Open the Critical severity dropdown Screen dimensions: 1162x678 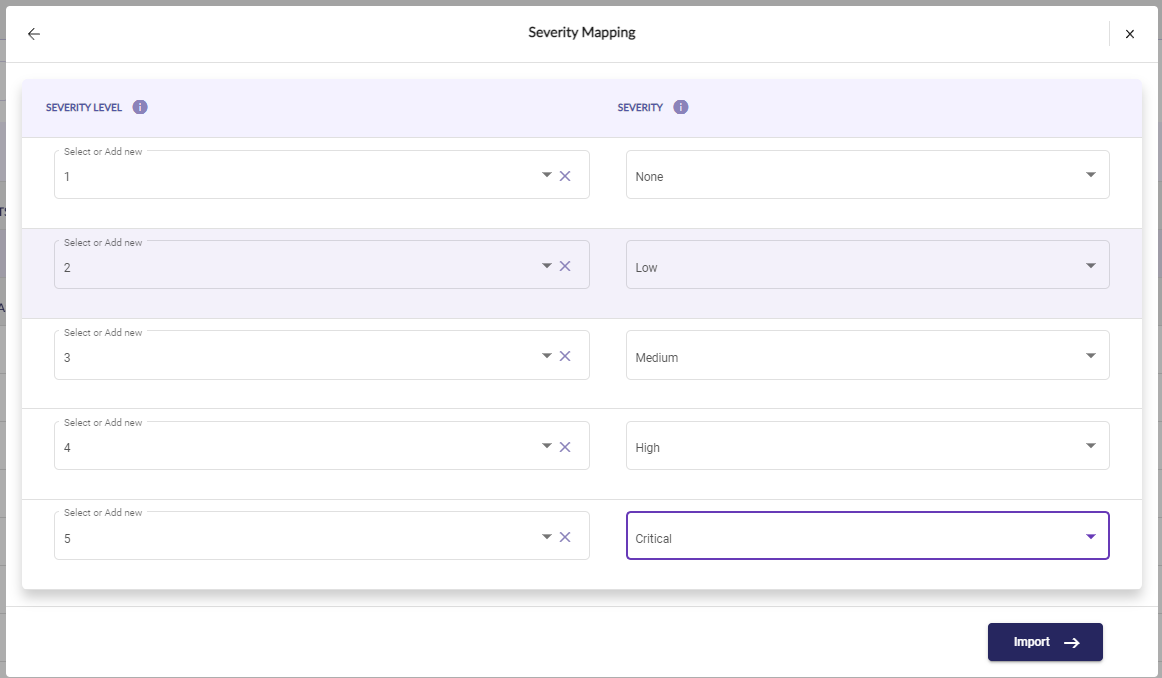tap(867, 536)
